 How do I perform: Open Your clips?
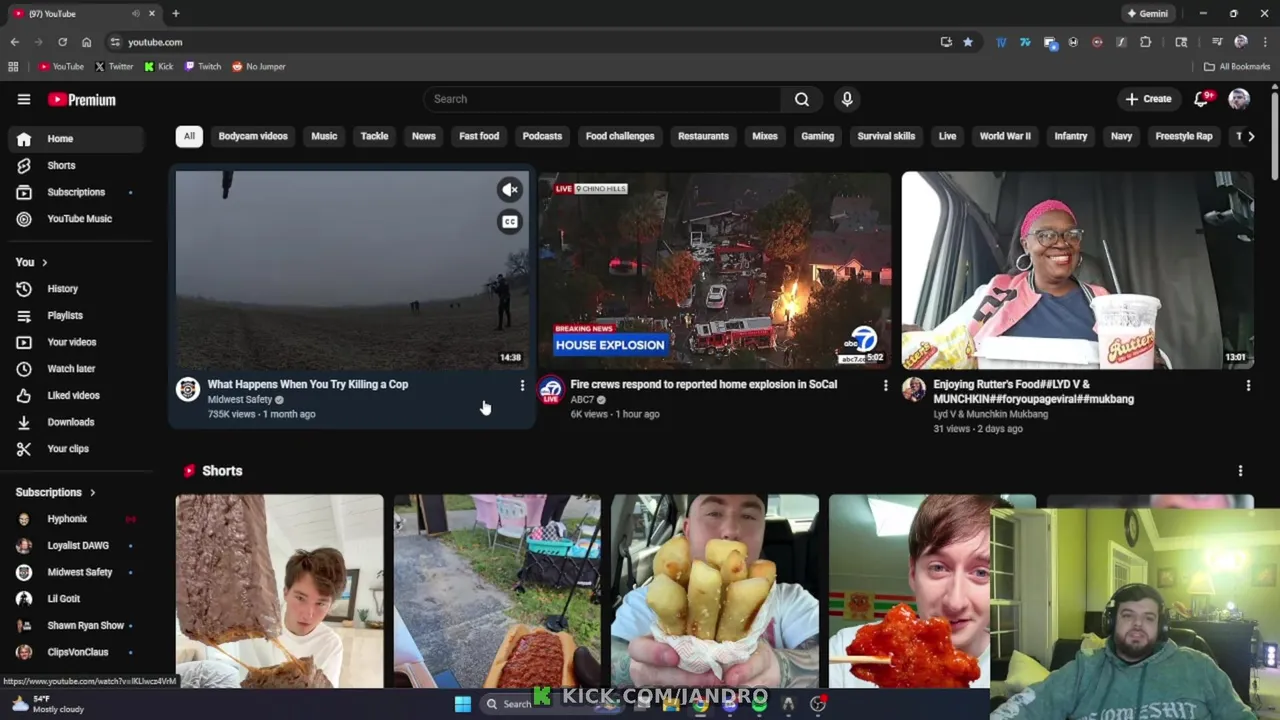[76, 449]
